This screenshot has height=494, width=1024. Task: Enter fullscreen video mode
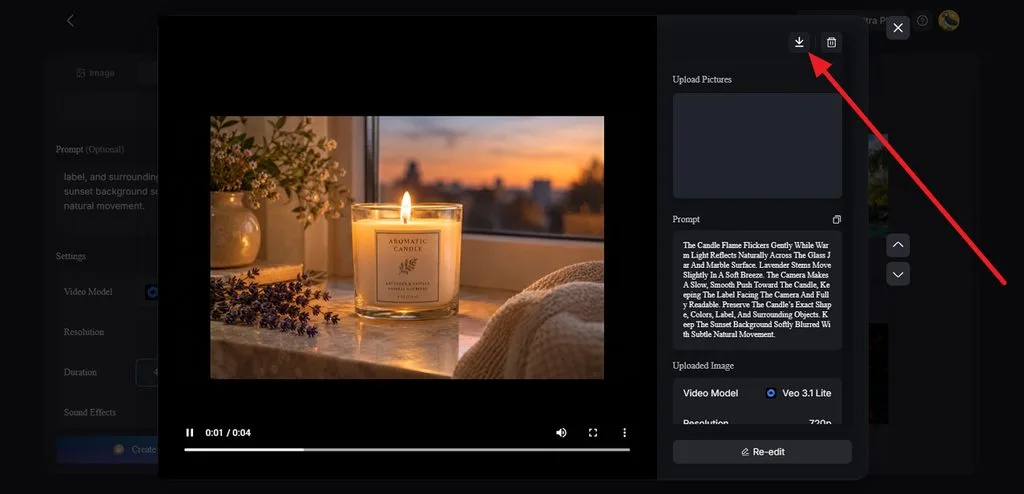[593, 433]
